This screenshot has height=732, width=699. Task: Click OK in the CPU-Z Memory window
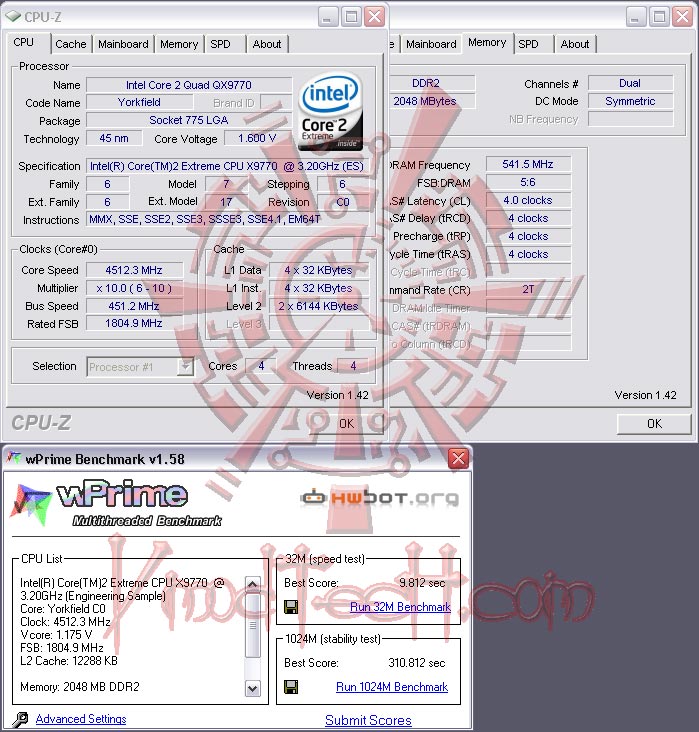654,423
